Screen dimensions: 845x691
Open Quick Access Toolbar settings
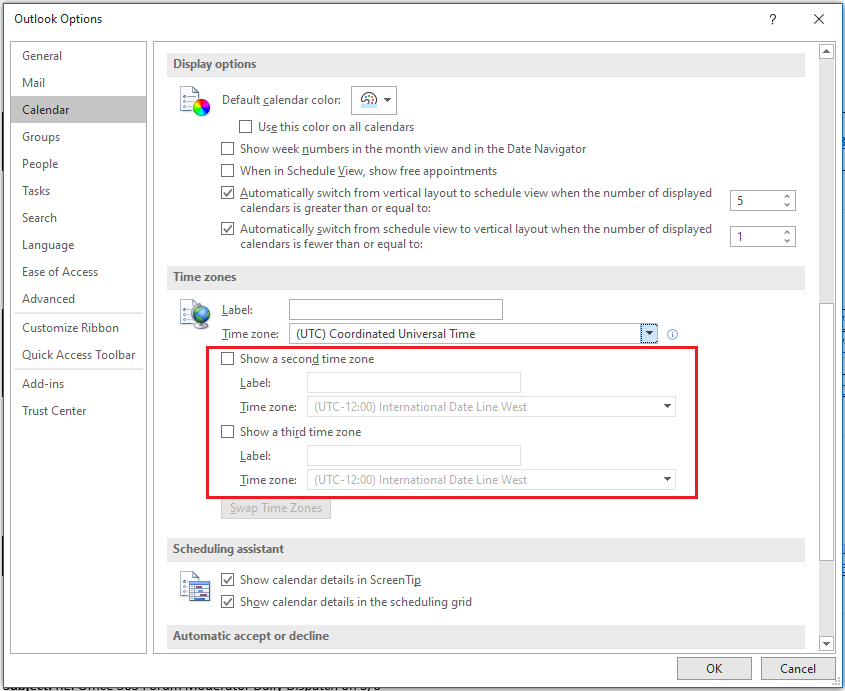[78, 355]
